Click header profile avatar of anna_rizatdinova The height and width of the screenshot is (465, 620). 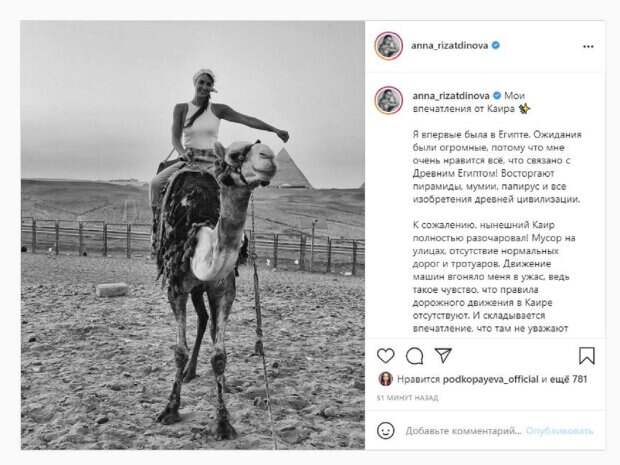pyautogui.click(x=389, y=46)
